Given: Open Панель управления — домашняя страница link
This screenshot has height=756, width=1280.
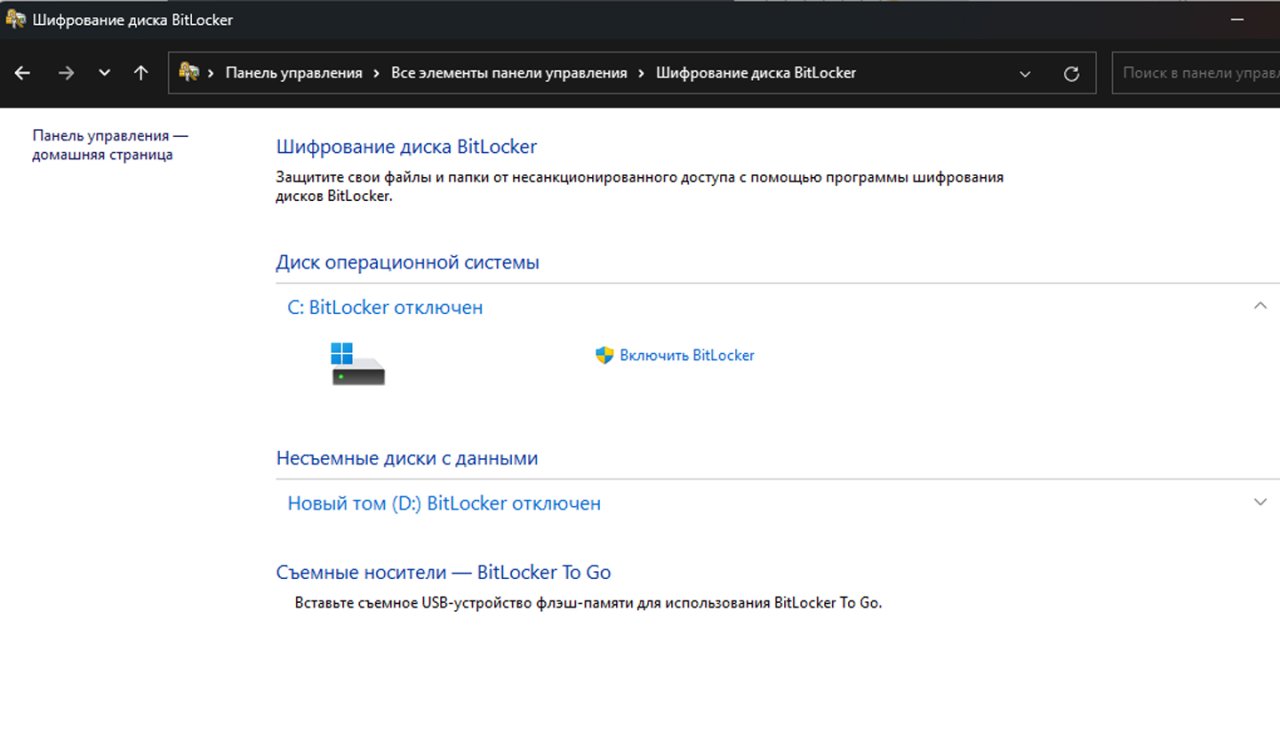Looking at the screenshot, I should pyautogui.click(x=109, y=145).
